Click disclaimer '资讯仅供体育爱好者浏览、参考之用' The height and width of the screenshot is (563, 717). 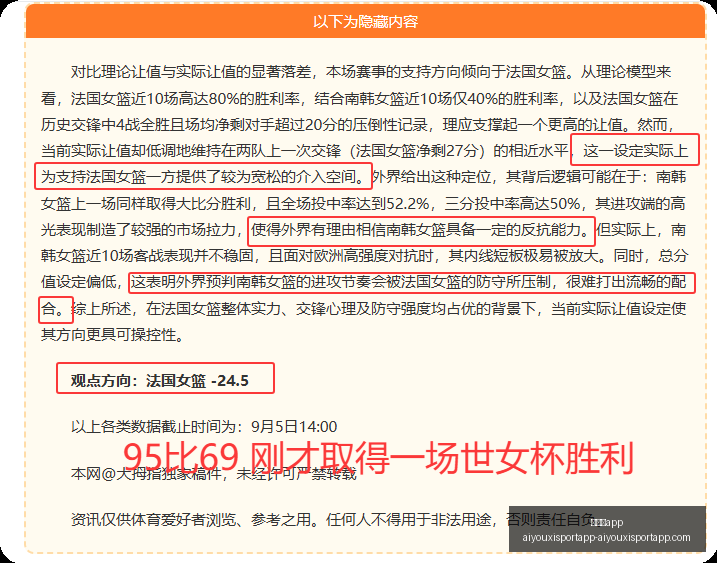pyautogui.click(x=191, y=520)
